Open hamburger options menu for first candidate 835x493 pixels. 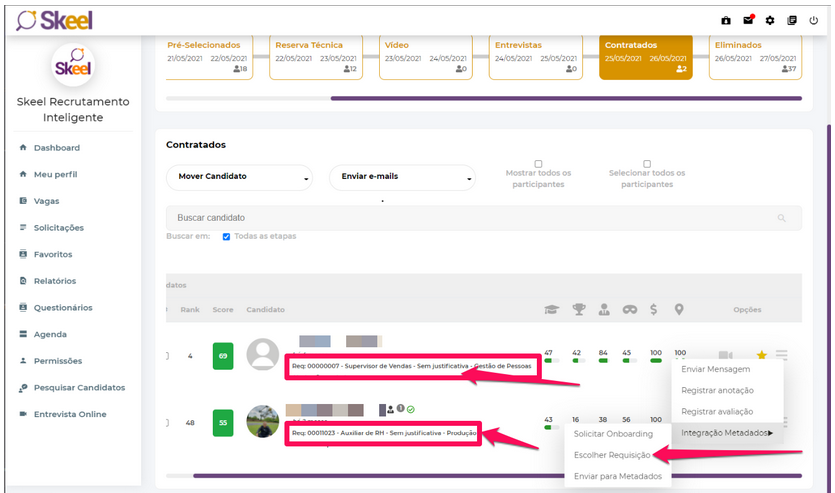(782, 355)
